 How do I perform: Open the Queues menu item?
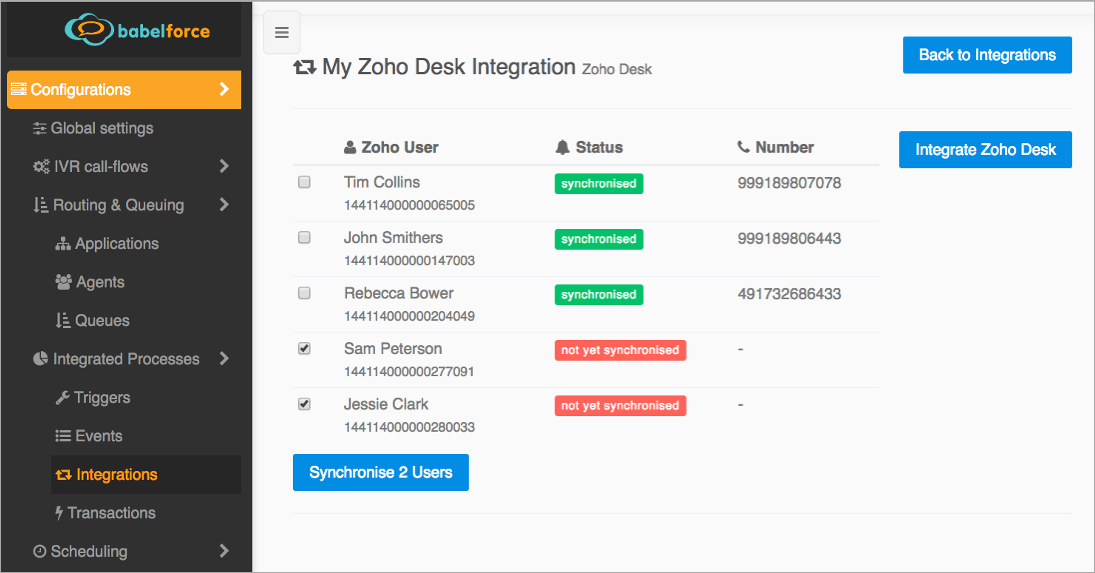tap(102, 321)
